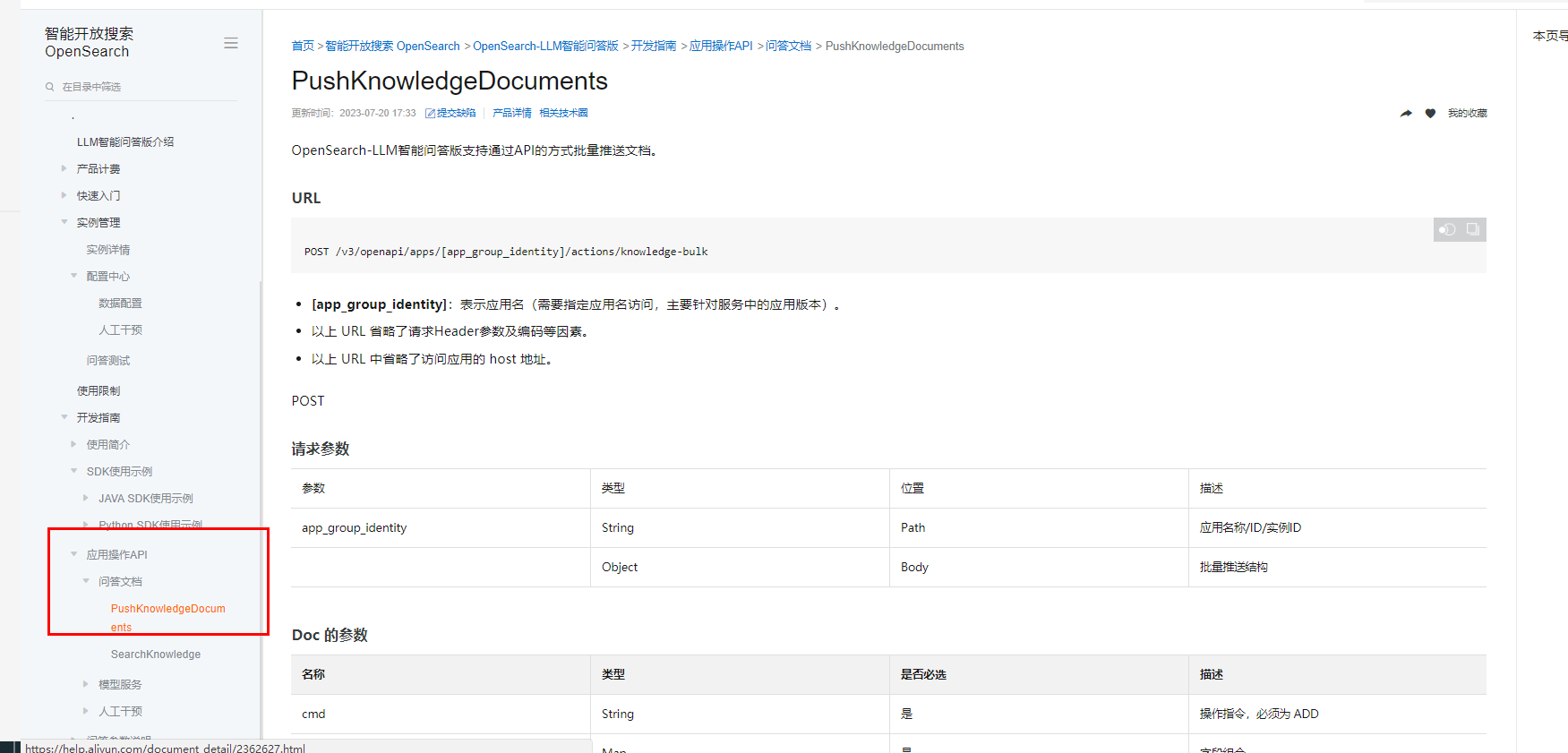This screenshot has height=753, width=1568.
Task: Open SearchKnowledge in sidebar tree
Action: click(156, 655)
